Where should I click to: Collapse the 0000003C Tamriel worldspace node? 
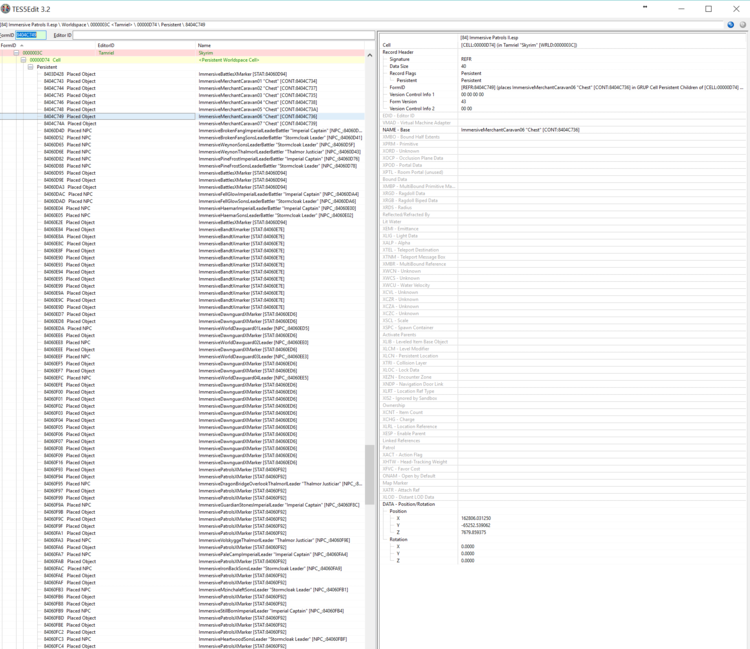coord(16,53)
